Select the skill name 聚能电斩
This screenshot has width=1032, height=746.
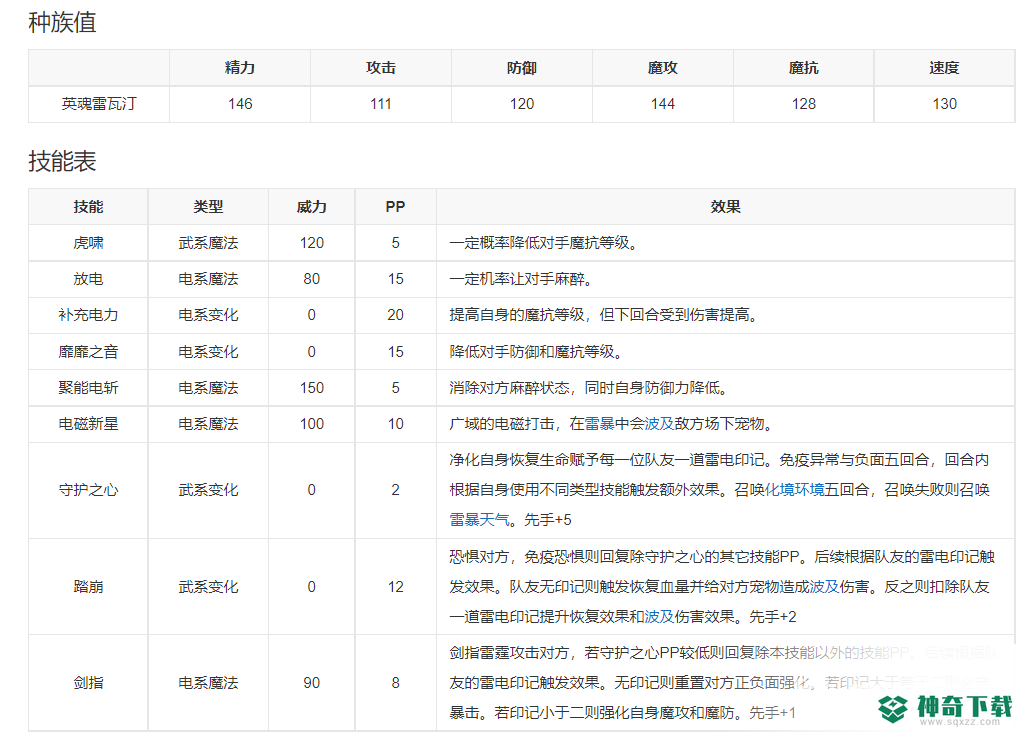[88, 388]
